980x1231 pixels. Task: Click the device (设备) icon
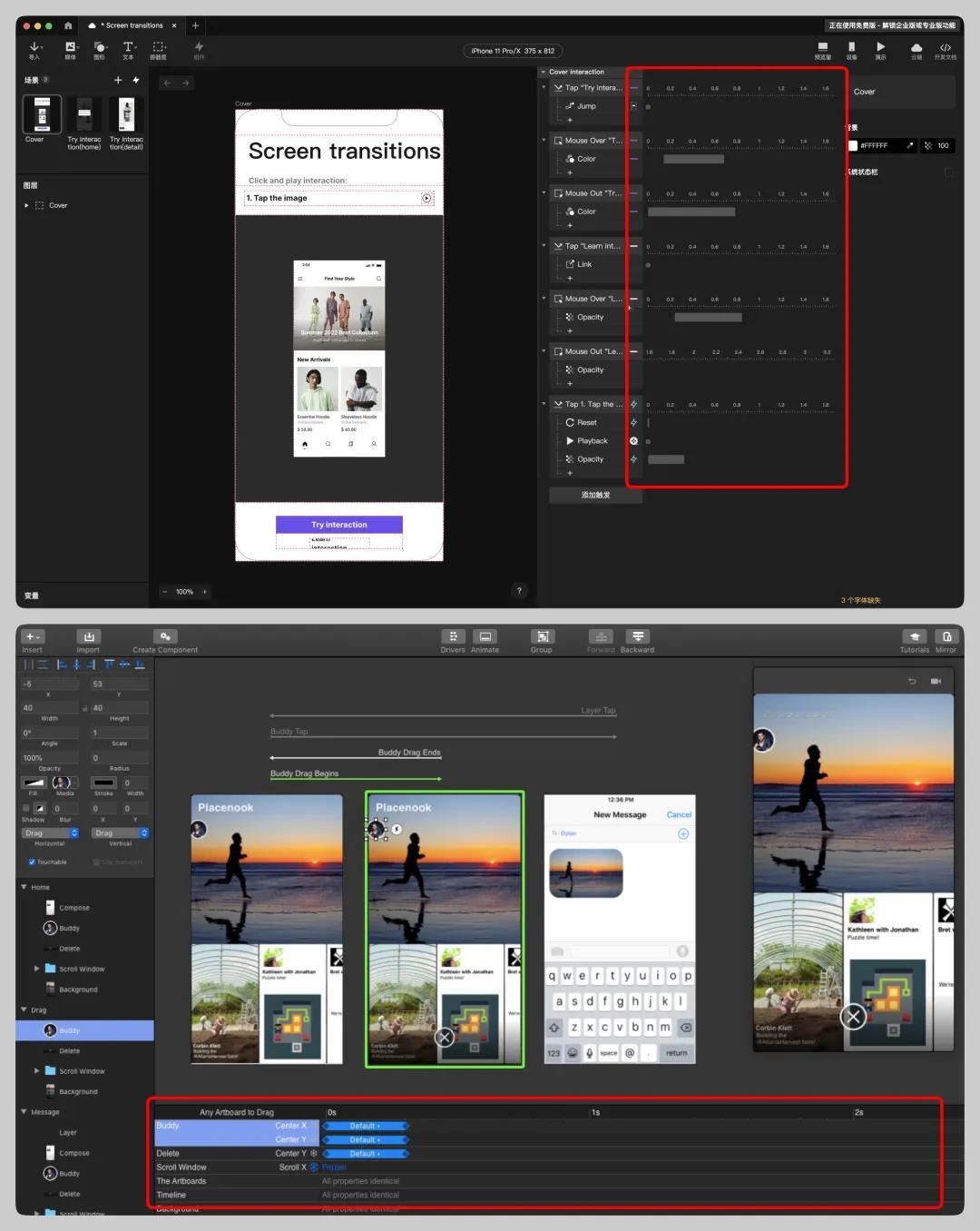click(x=851, y=46)
